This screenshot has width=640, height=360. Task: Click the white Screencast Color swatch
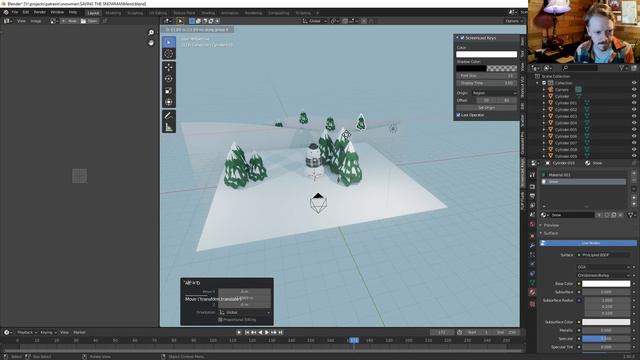487,54
